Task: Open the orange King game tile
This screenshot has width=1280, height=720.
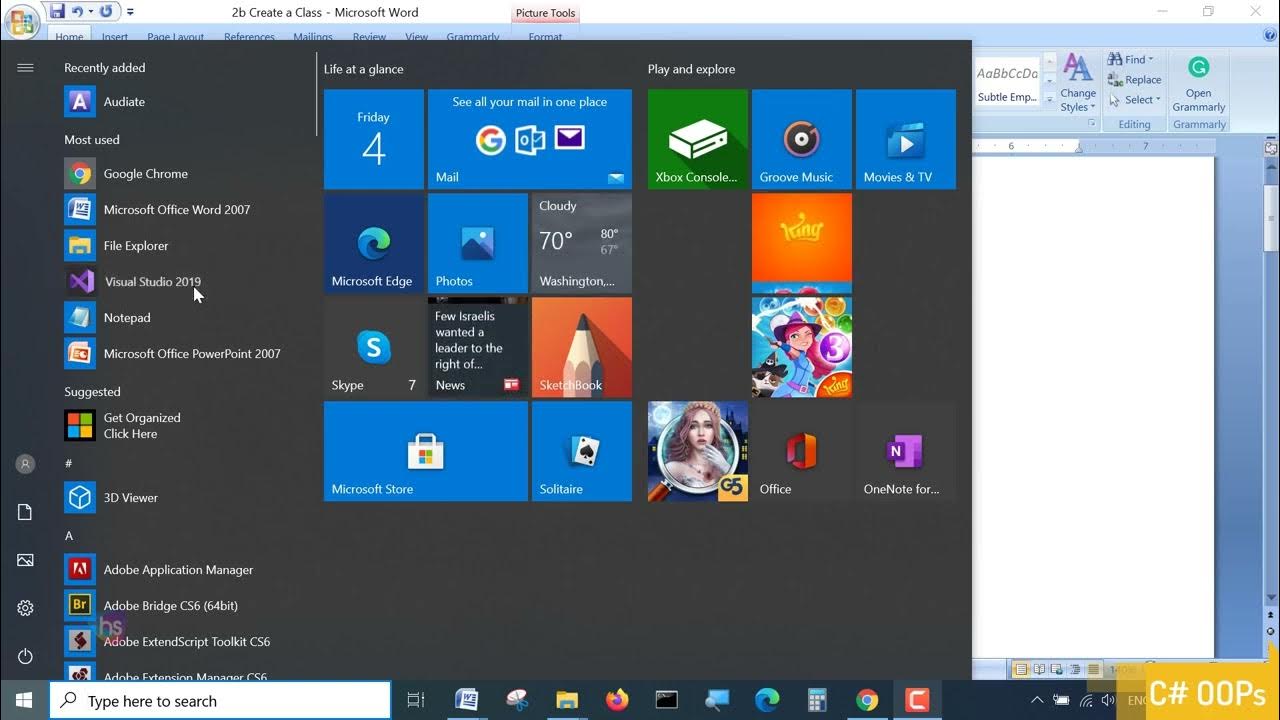Action: point(802,243)
